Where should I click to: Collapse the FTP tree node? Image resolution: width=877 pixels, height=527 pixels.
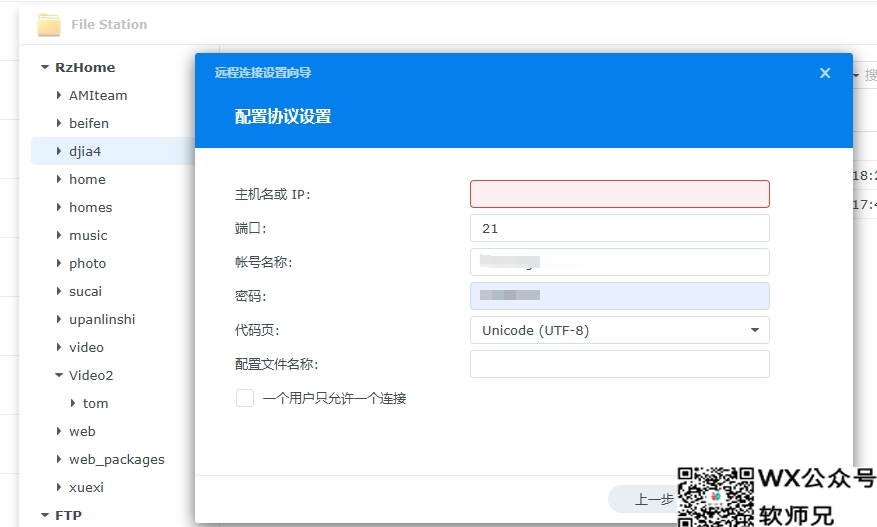[45, 515]
